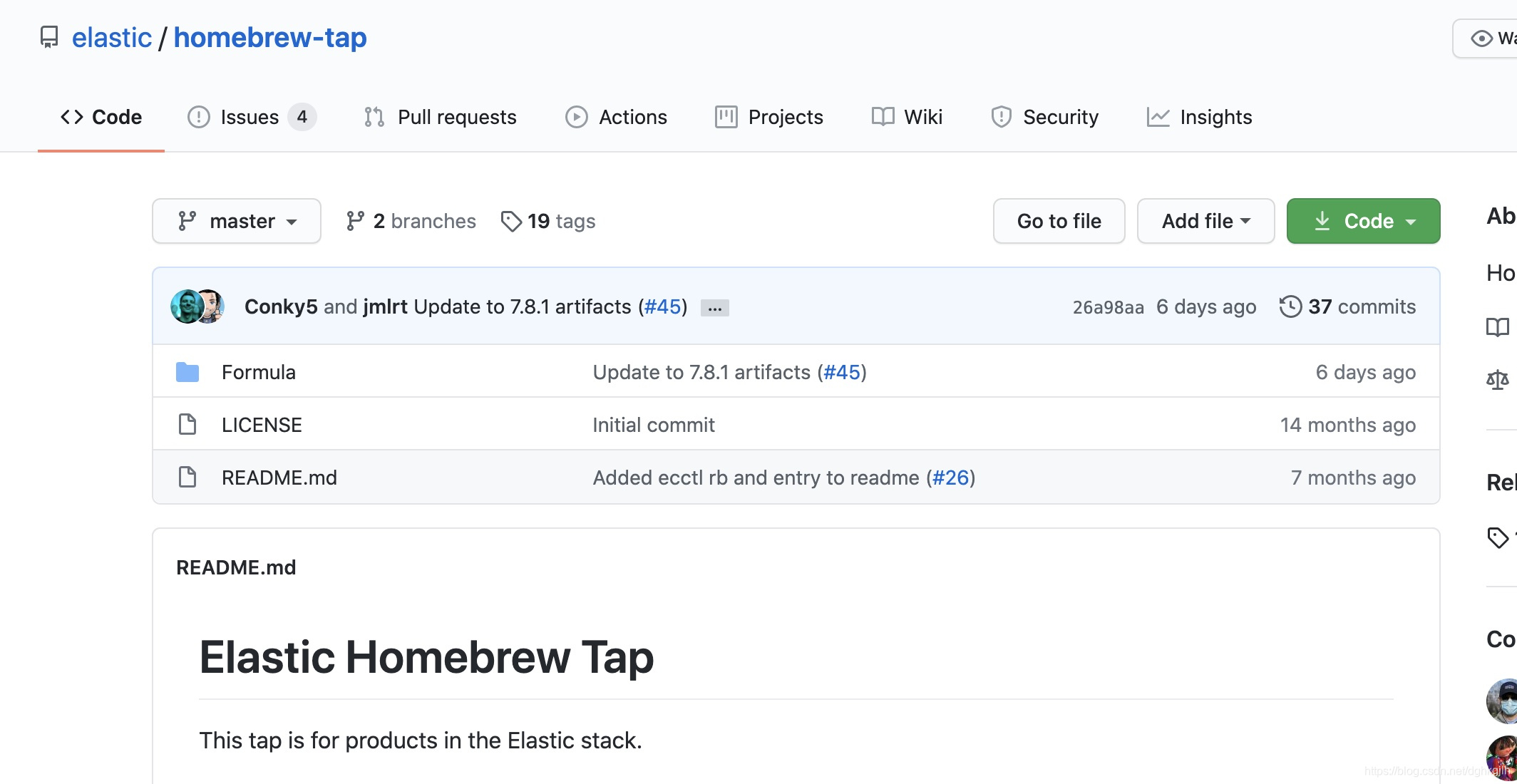
Task: Click Conky5's avatar in commit bar
Action: [x=187, y=306]
